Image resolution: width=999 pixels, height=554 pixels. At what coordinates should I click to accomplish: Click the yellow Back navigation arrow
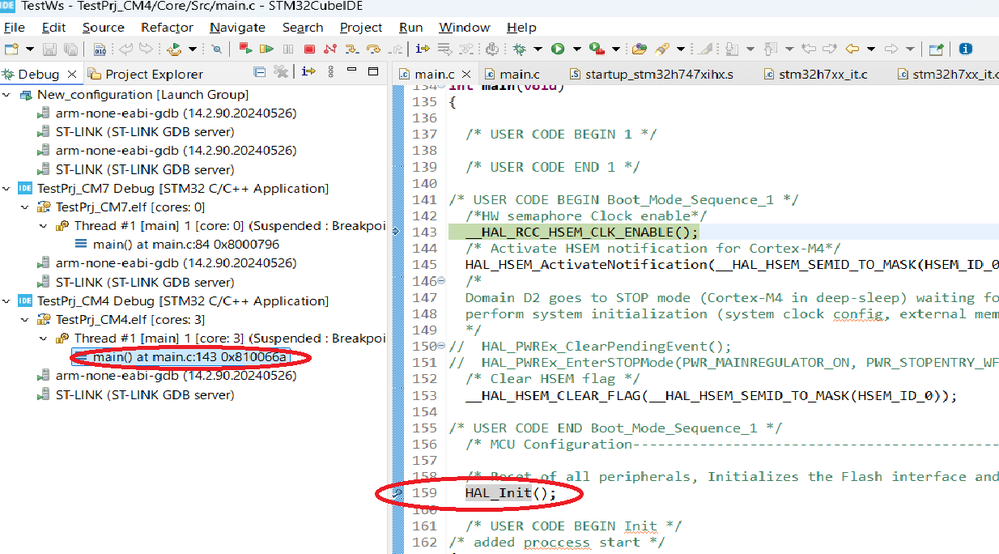[852, 49]
